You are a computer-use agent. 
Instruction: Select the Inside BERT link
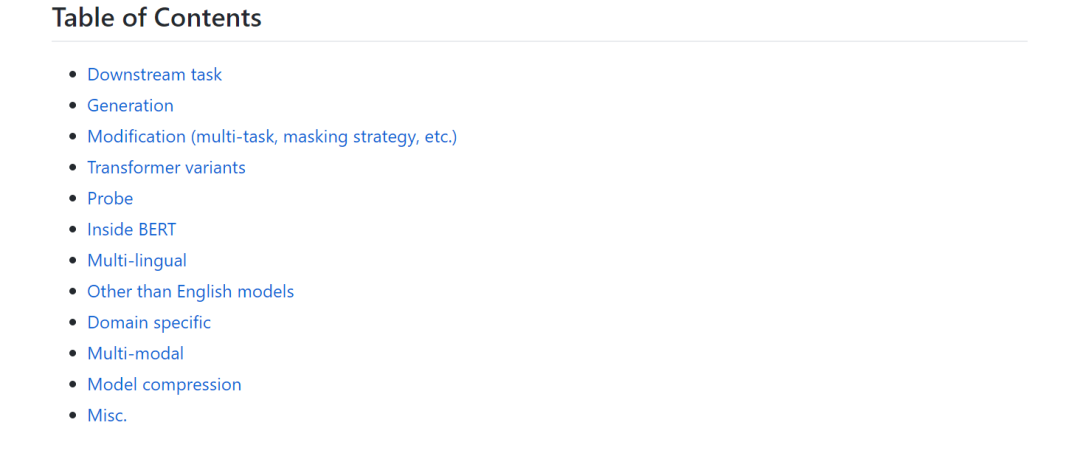click(x=131, y=230)
